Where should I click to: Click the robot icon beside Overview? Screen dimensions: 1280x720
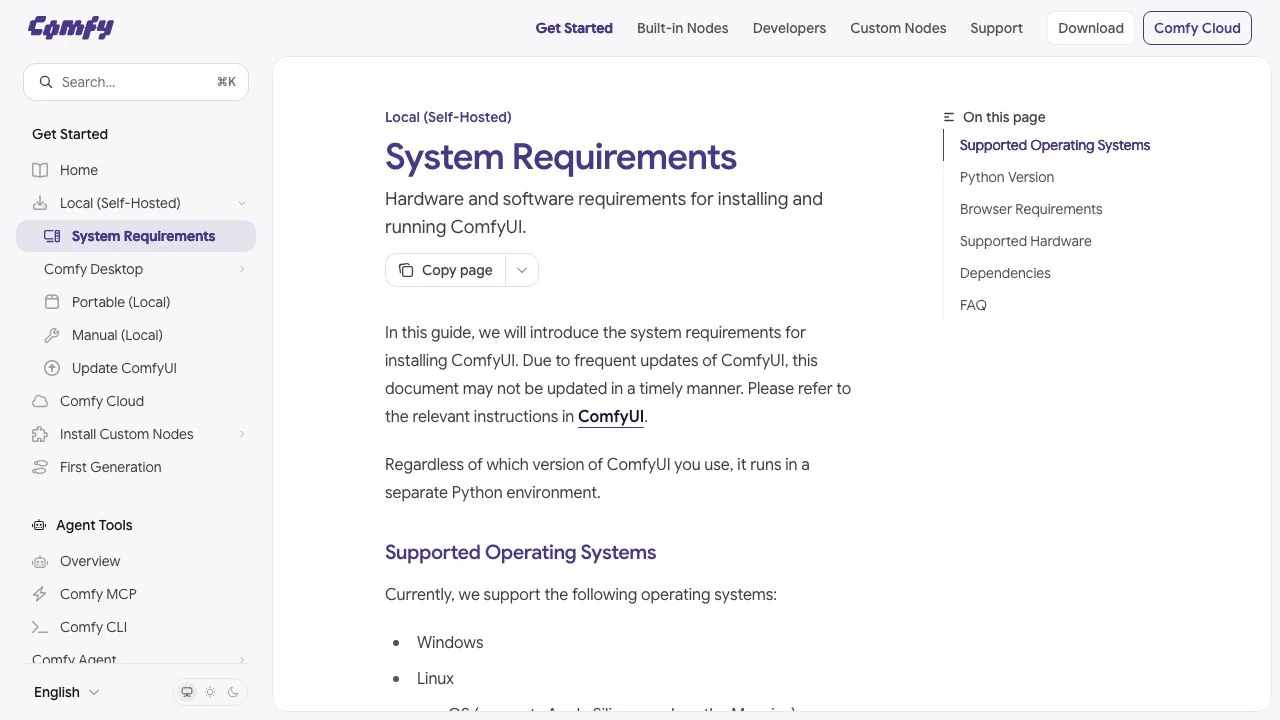(x=40, y=561)
